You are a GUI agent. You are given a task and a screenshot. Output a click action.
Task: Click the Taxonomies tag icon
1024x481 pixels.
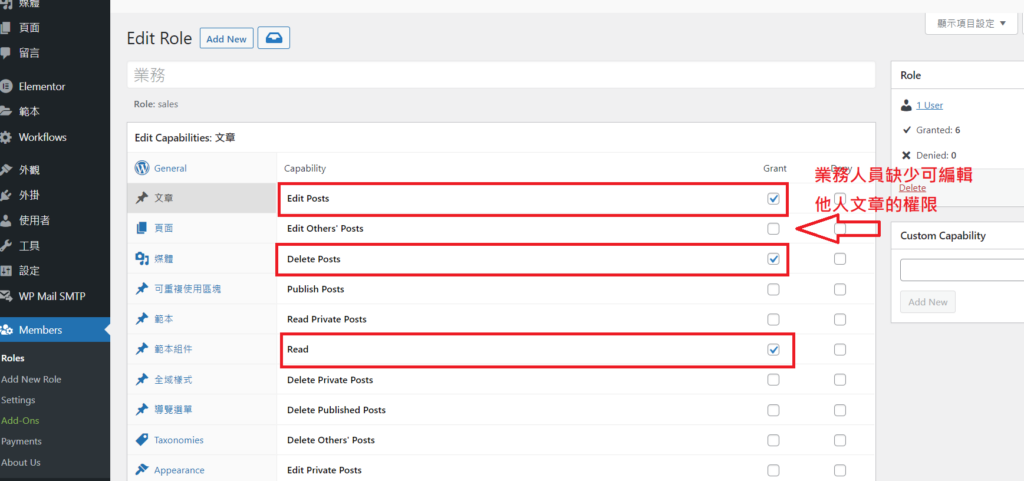click(142, 439)
